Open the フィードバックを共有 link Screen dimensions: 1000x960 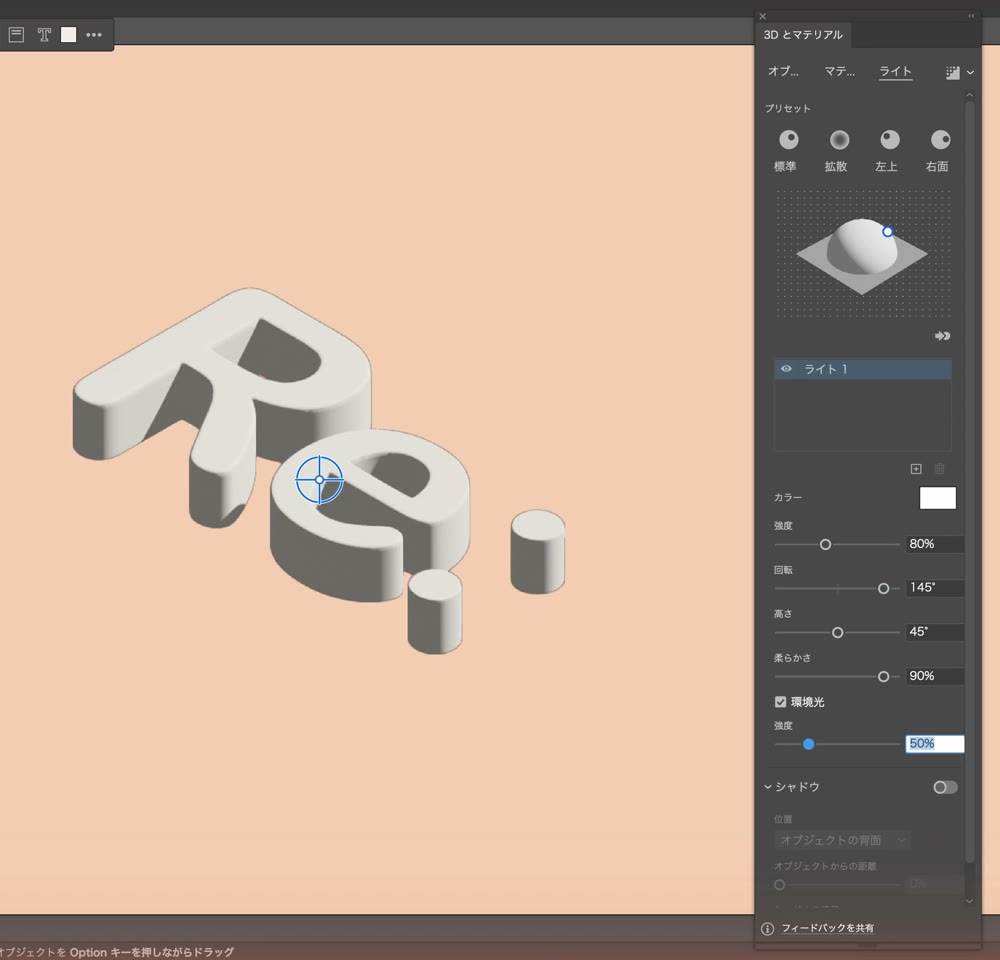[x=827, y=928]
